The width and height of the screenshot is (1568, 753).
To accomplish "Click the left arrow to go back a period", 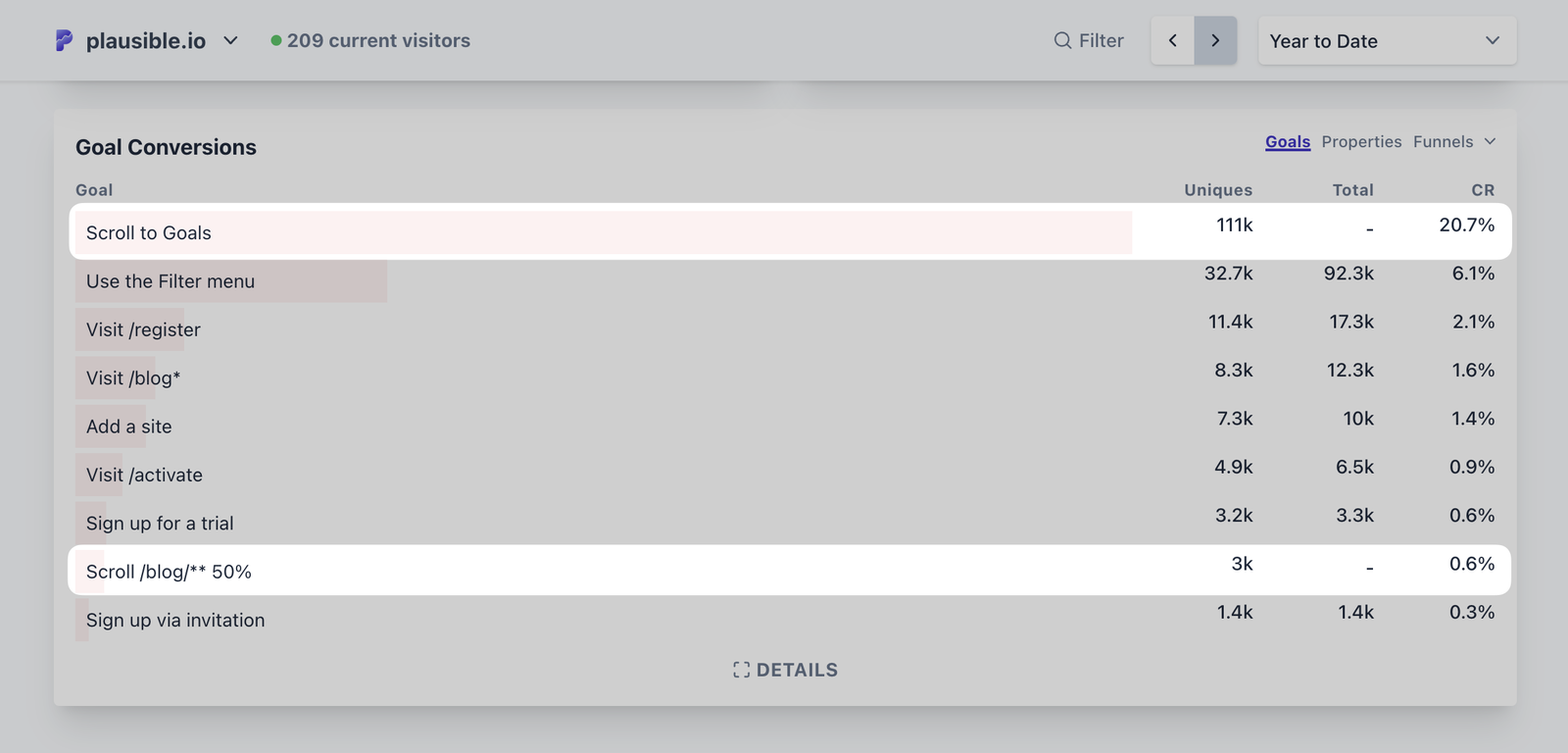I will point(1173,40).
